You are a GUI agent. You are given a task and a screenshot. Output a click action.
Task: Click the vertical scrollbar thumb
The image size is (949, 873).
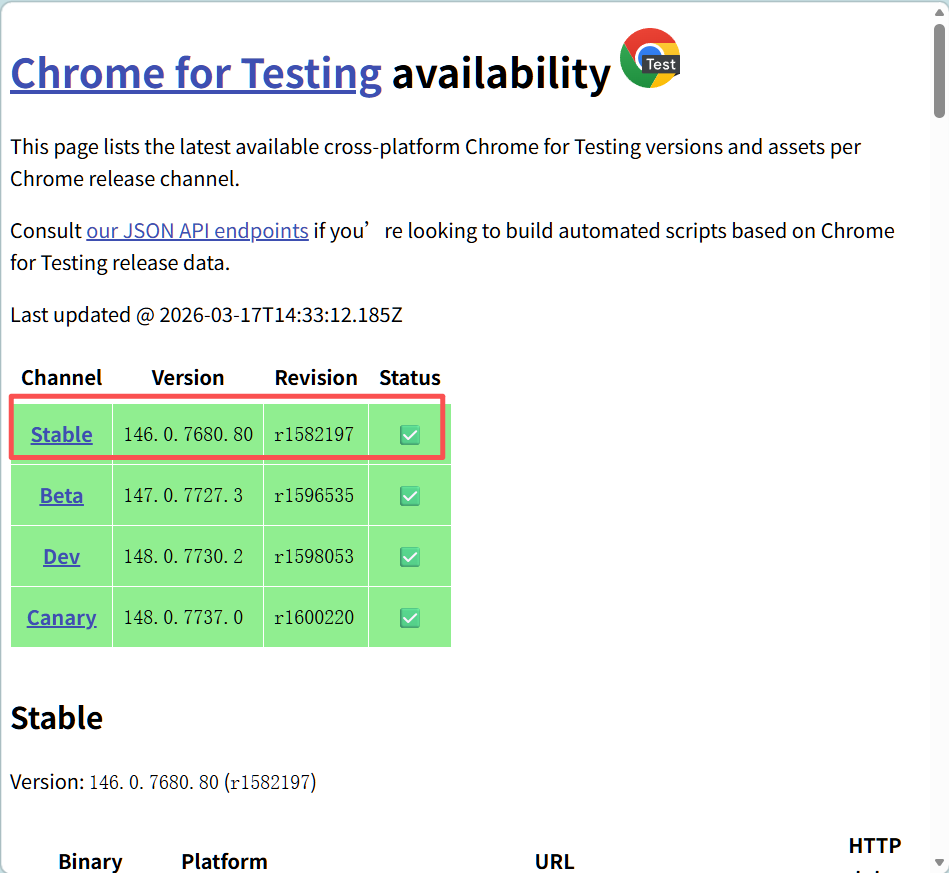(939, 70)
